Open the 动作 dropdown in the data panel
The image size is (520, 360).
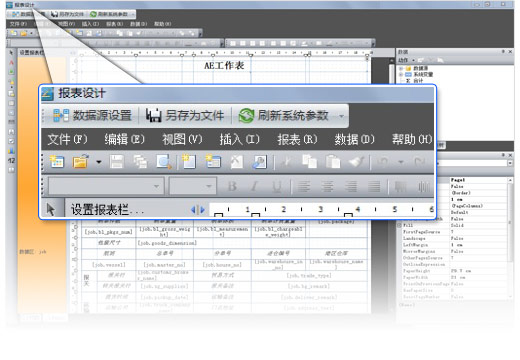coord(406,60)
